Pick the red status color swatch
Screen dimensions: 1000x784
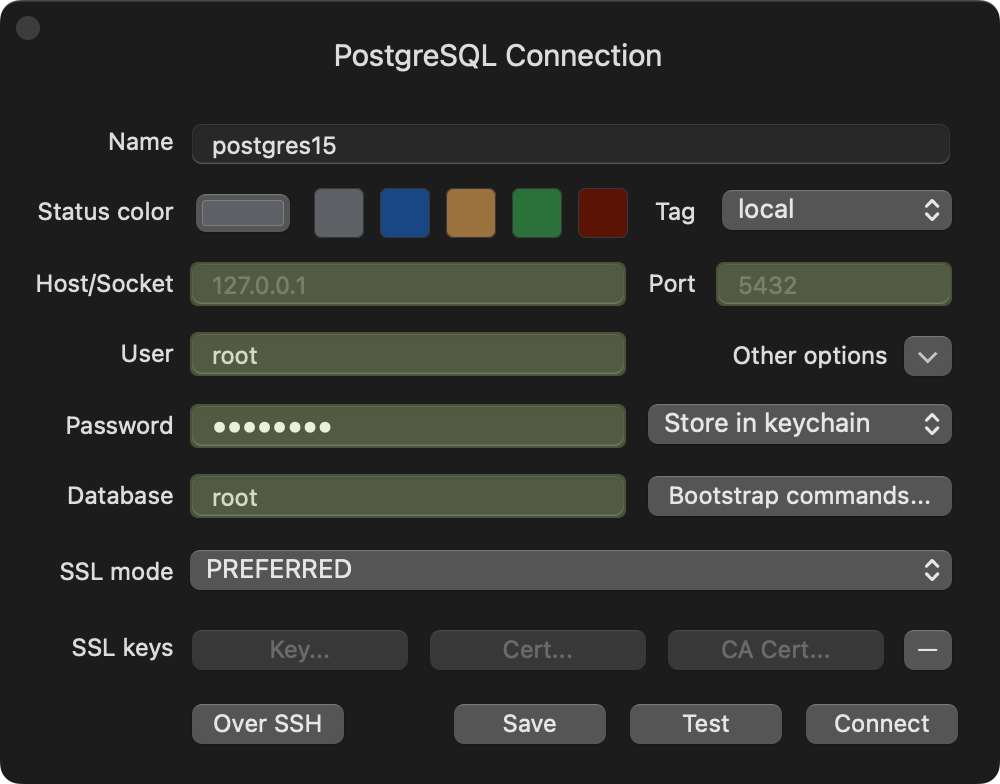(x=603, y=213)
